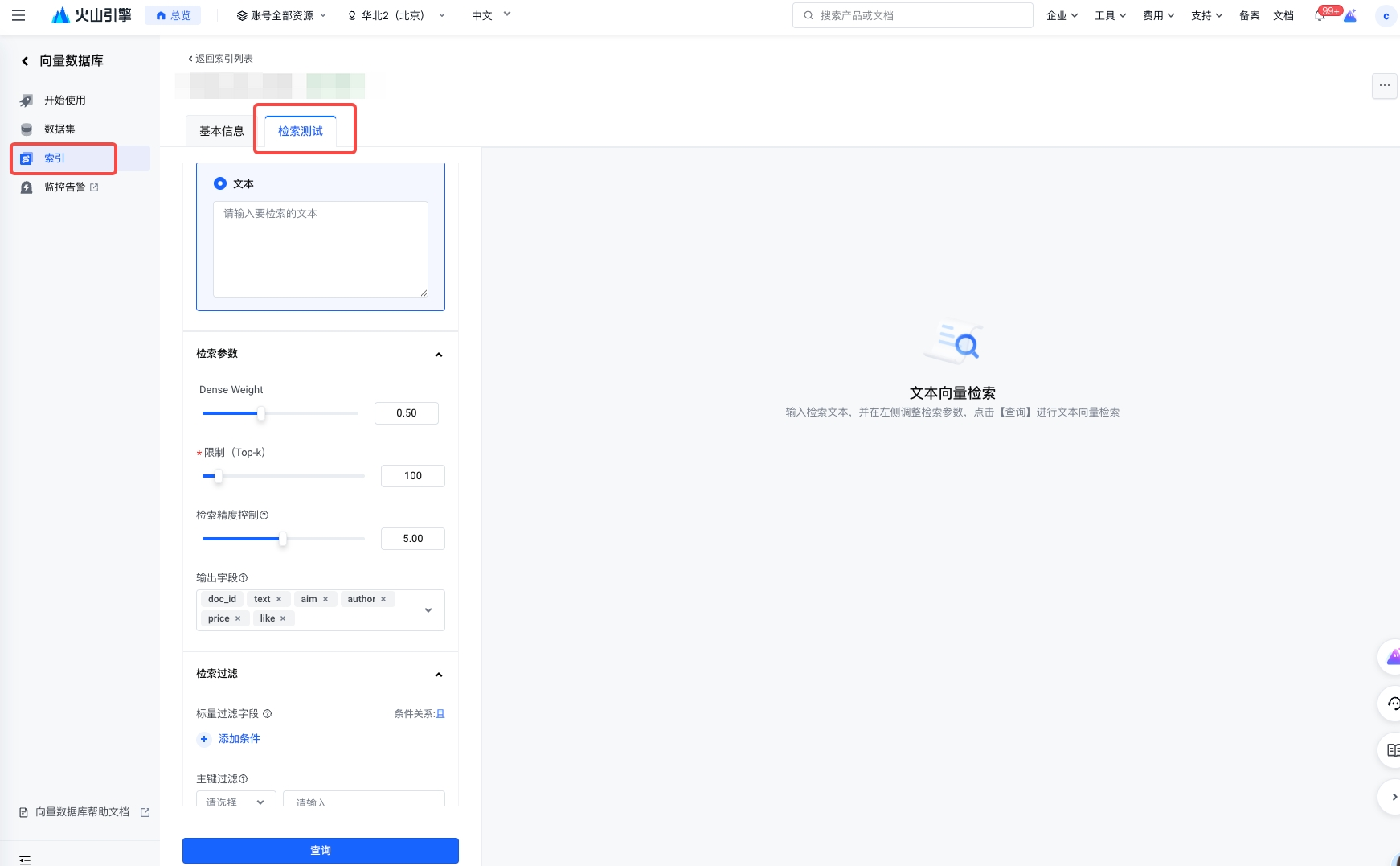Open region selector 华北2 (北京)

pos(396,15)
